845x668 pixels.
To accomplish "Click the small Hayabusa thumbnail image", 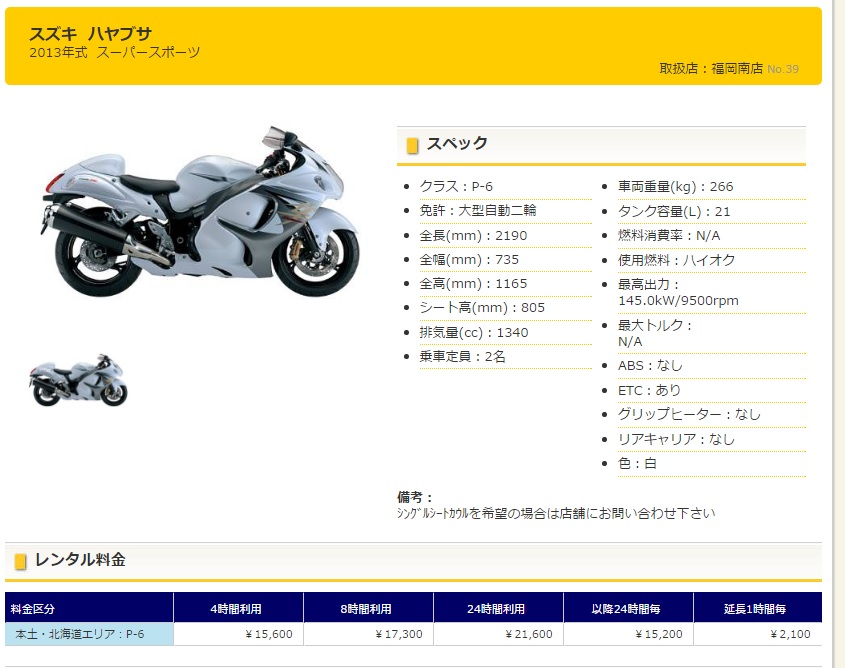I will coord(79,380).
